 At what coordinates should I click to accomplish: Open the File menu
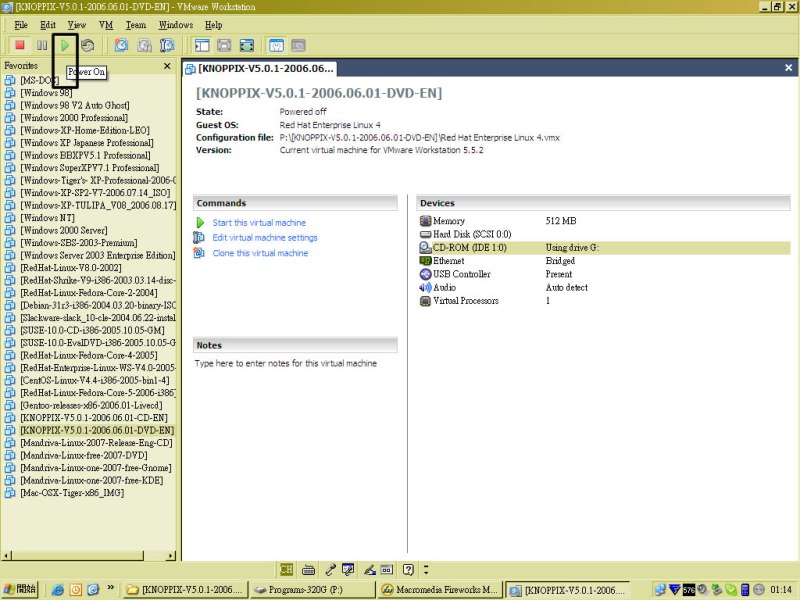click(21, 24)
